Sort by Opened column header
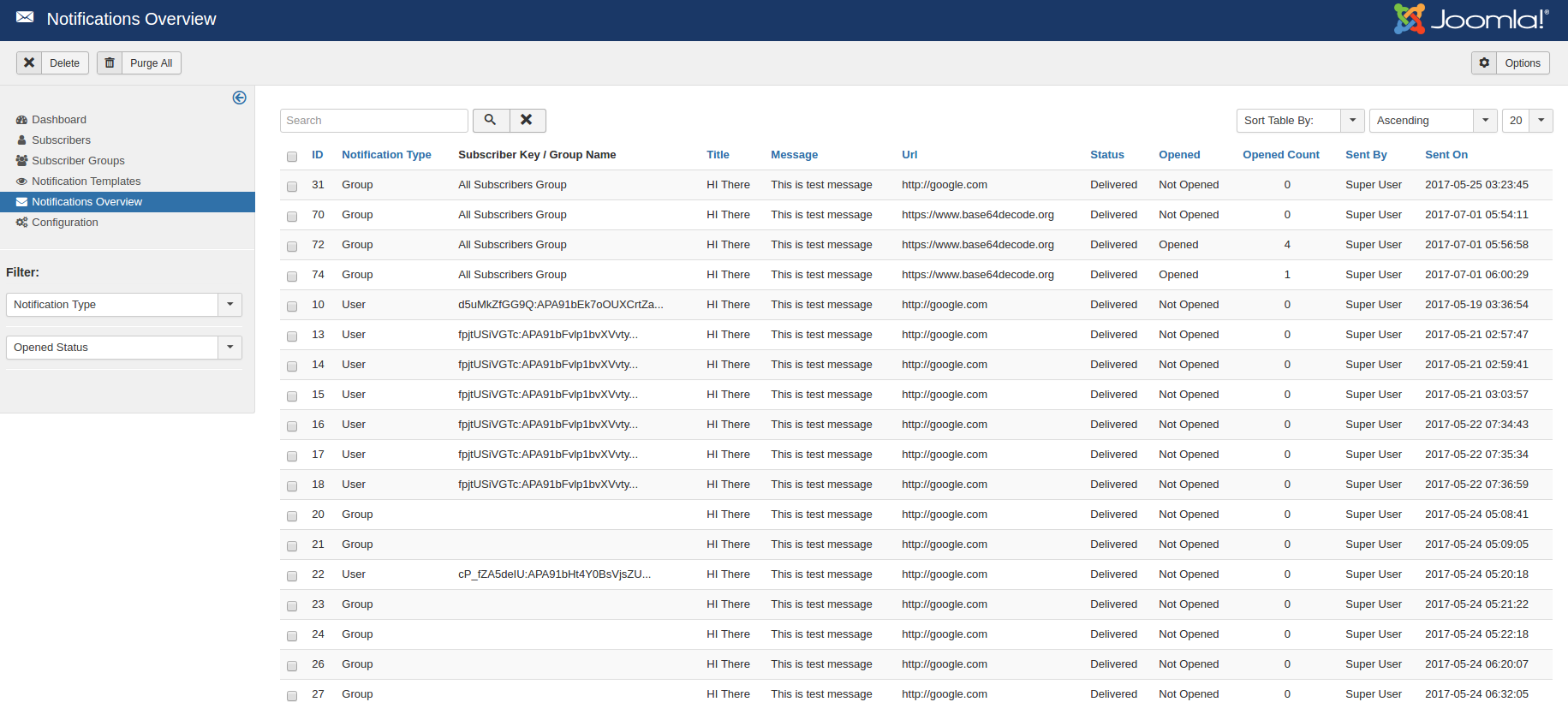This screenshot has height=708, width=1568. (1179, 155)
